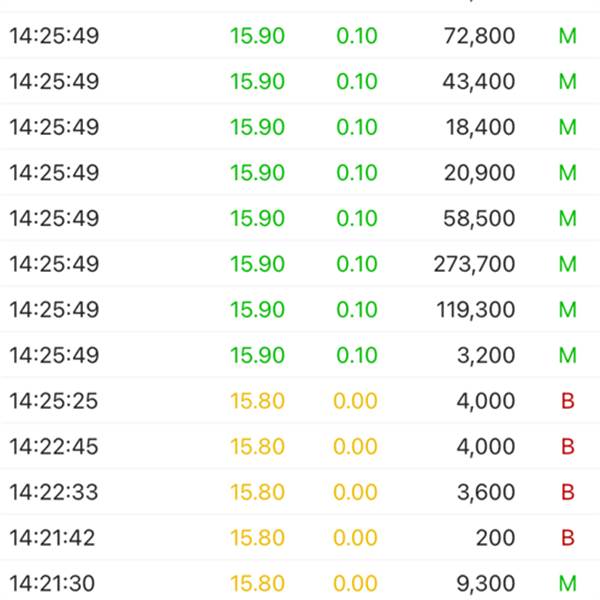Tap the red B marker at 14:21:42
Screen dimensions: 600x600
pyautogui.click(x=568, y=538)
